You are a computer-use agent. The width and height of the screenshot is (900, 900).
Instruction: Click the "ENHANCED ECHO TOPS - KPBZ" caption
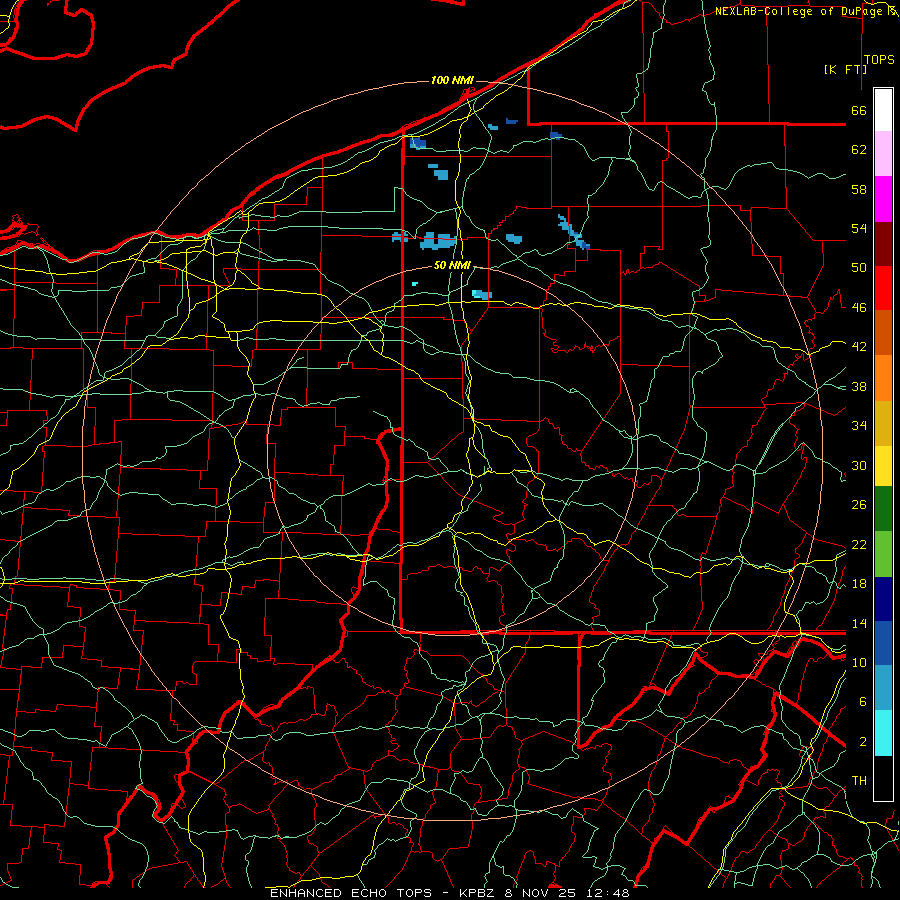382,893
